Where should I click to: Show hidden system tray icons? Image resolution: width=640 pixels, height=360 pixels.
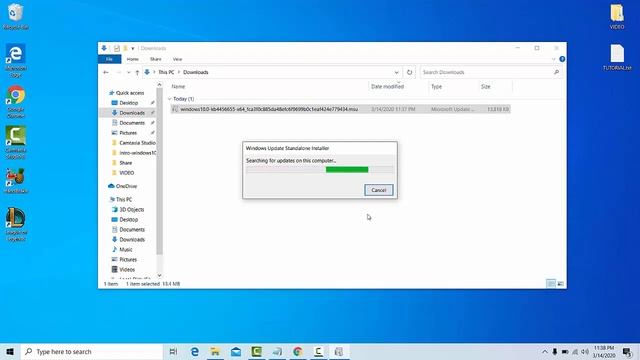pyautogui.click(x=544, y=351)
